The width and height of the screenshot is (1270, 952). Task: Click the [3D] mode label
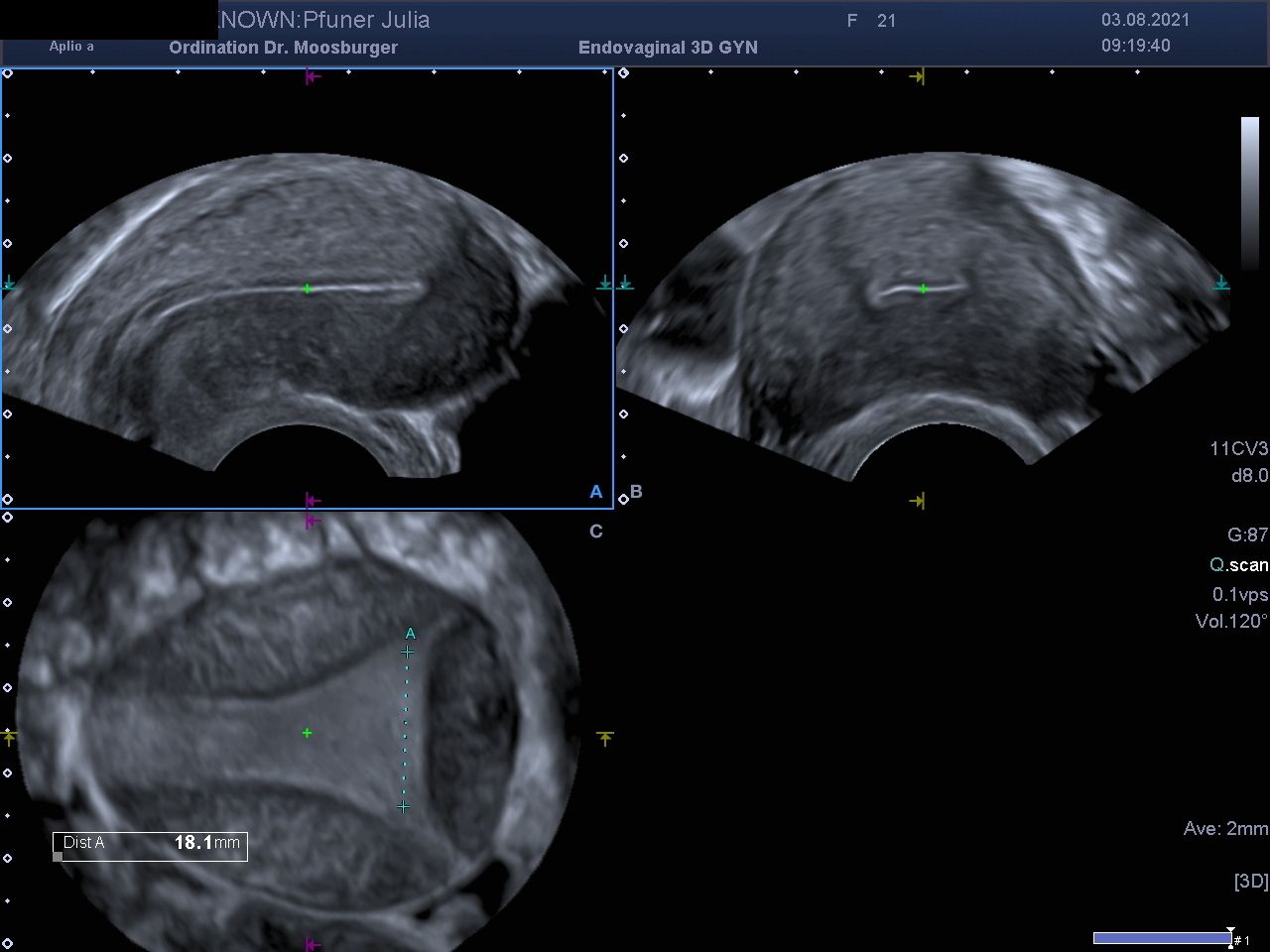[1250, 881]
